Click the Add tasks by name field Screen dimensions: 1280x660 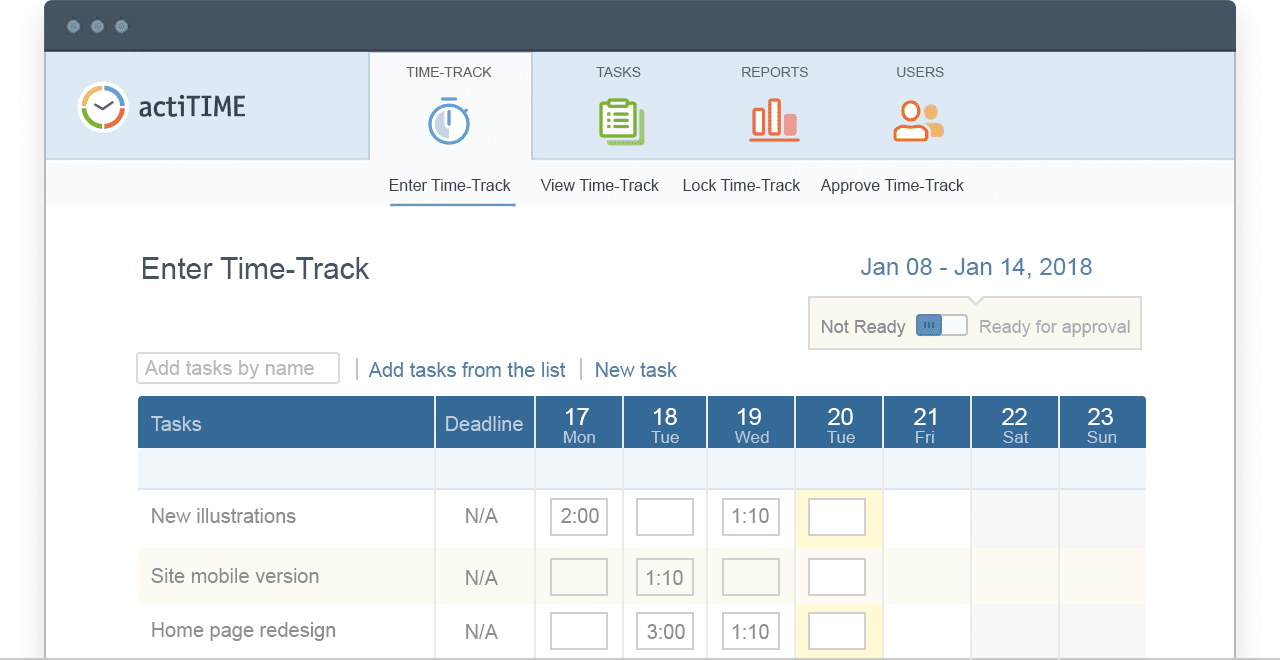[x=237, y=368]
